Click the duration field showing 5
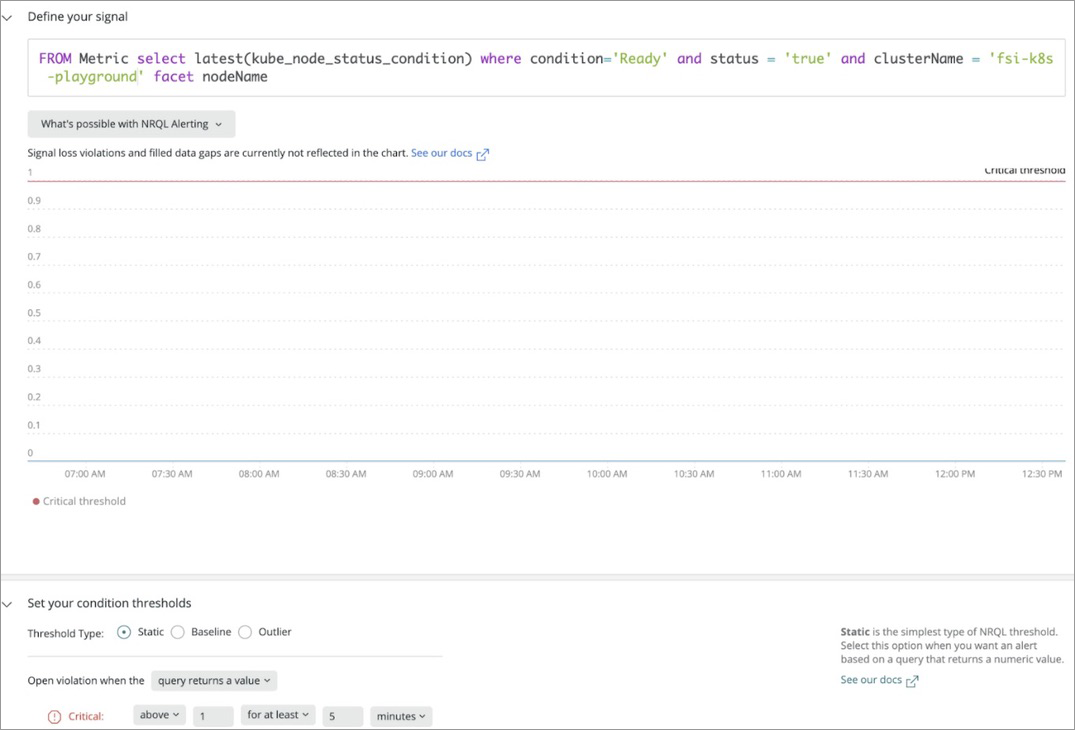 pyautogui.click(x=342, y=716)
